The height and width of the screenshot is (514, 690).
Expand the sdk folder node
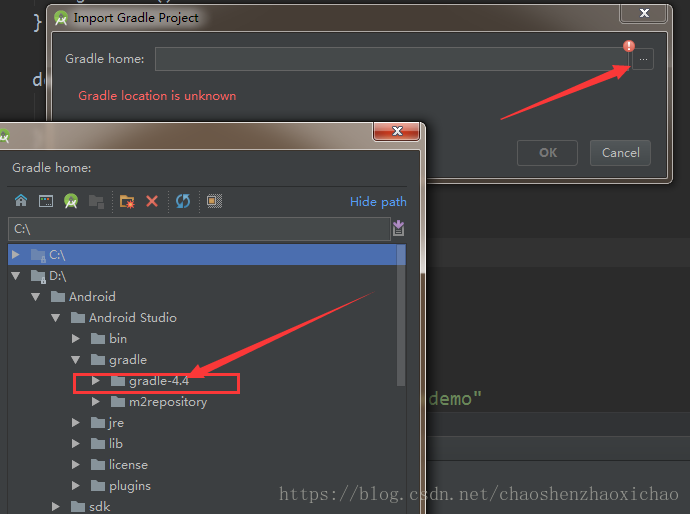click(x=55, y=507)
